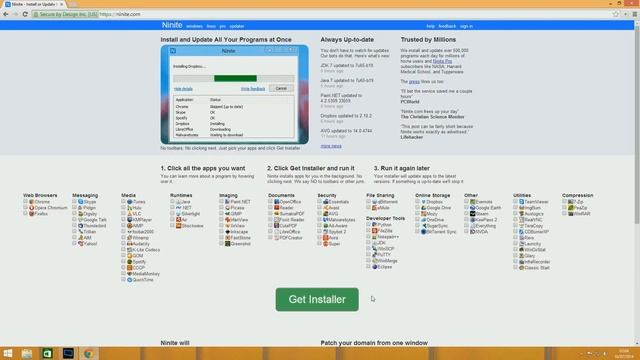Tick the WinRAR checkbox in Compression

click(x=564, y=213)
